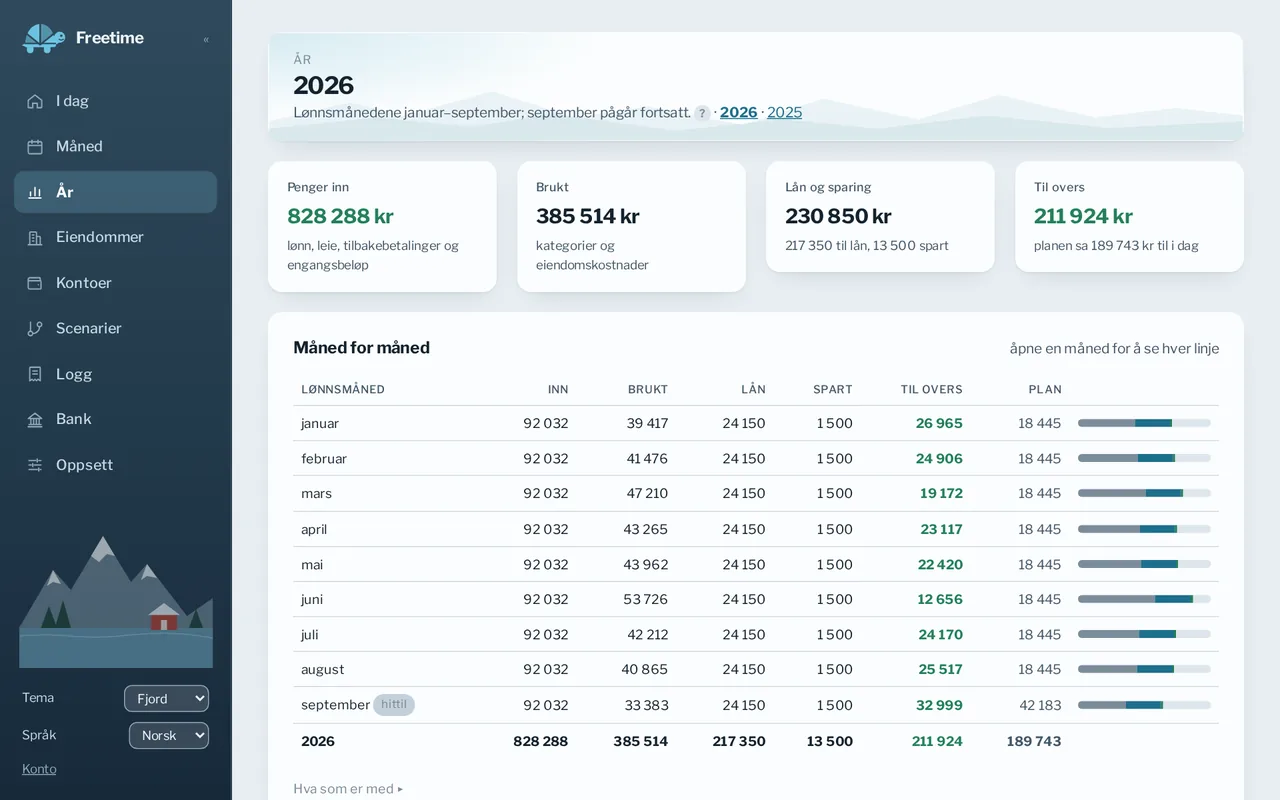The image size is (1280, 800).
Task: Click the juni progress bar
Action: pos(1144,599)
